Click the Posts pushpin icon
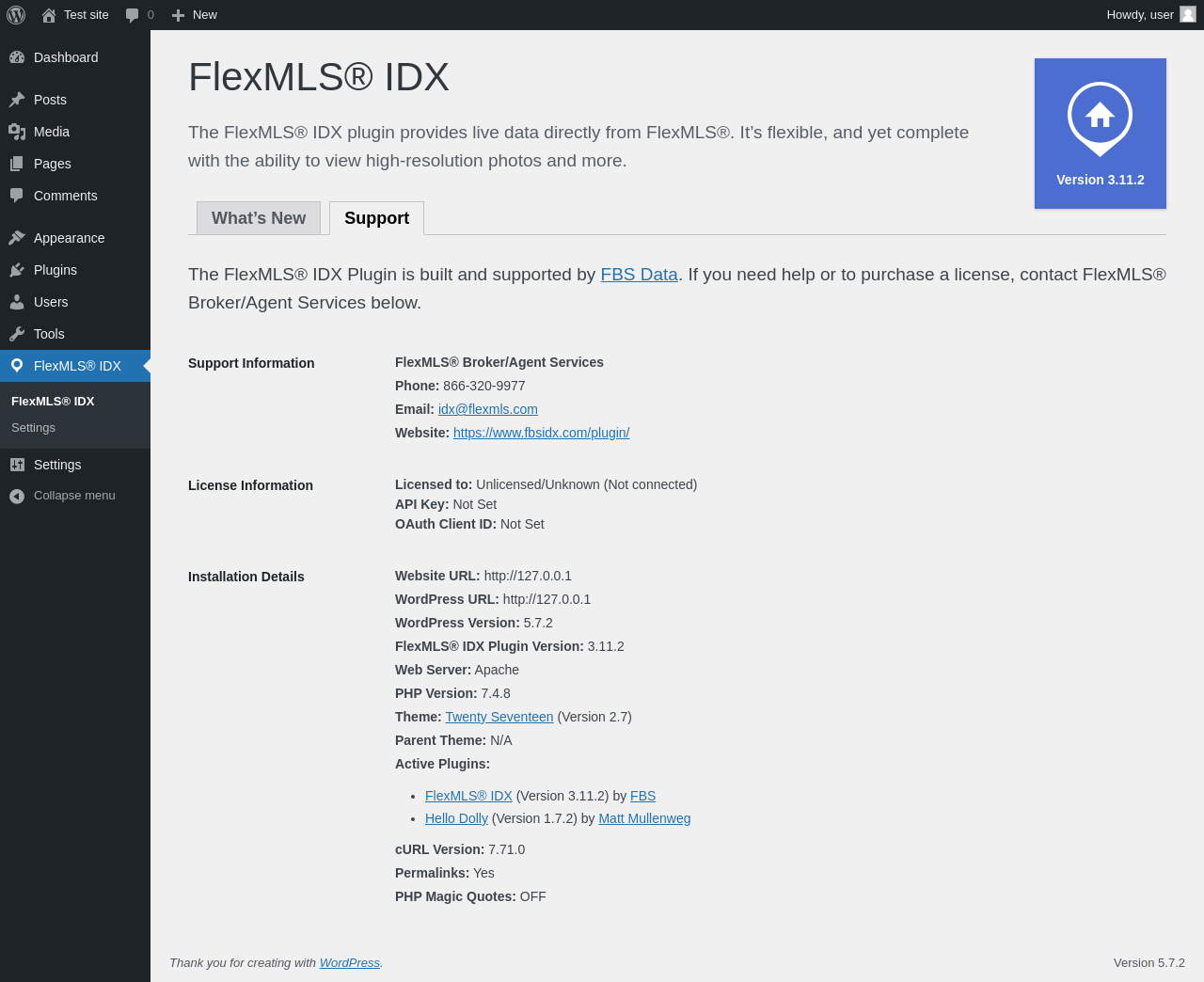 (17, 100)
